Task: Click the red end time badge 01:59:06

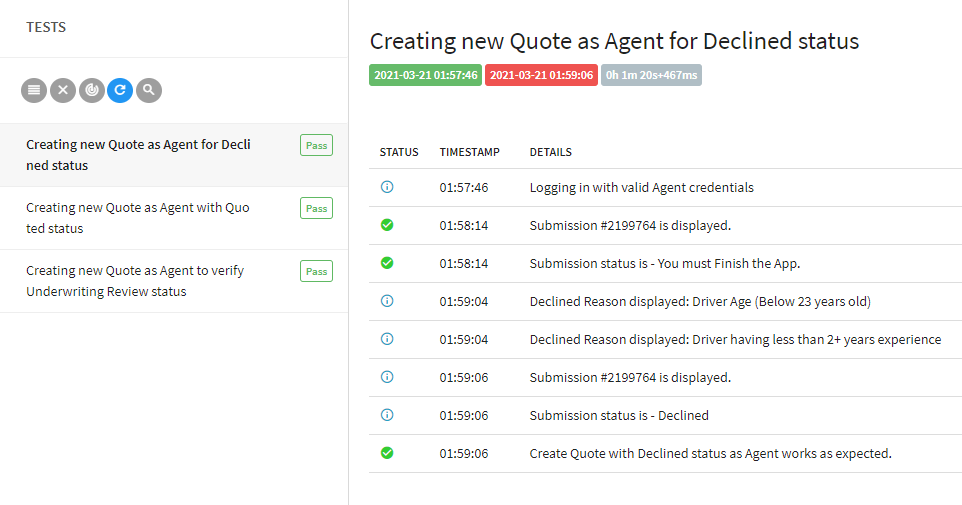Action: (x=541, y=75)
